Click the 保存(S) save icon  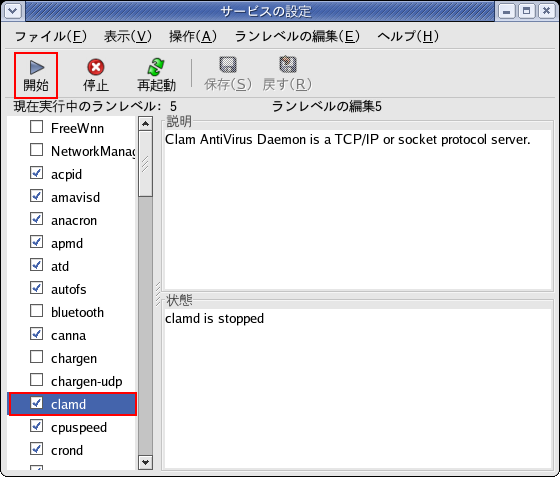(x=228, y=75)
